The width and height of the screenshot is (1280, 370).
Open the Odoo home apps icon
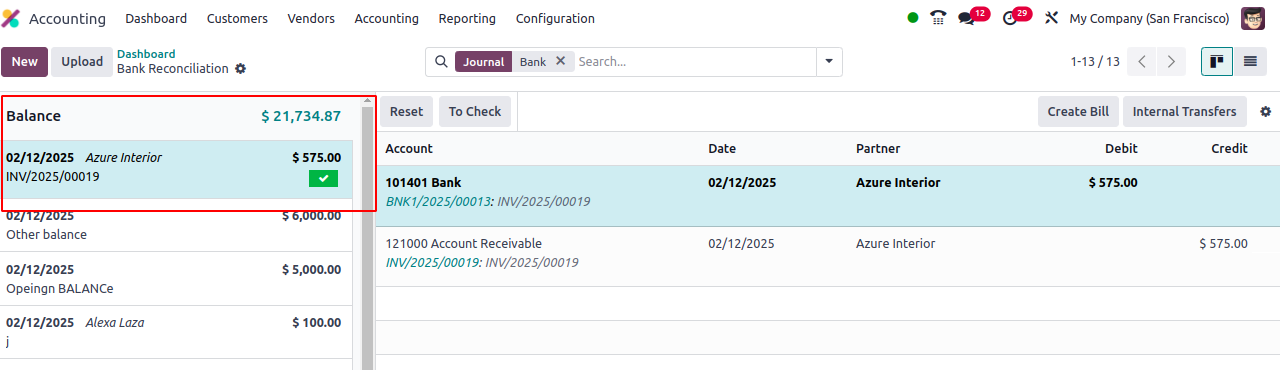(11, 18)
